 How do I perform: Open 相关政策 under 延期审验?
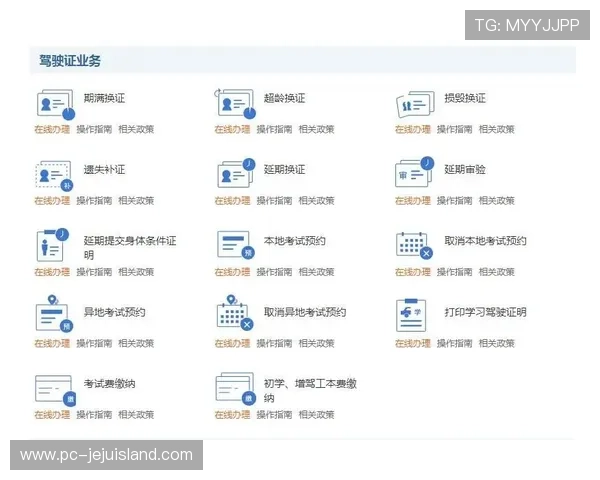(x=497, y=201)
